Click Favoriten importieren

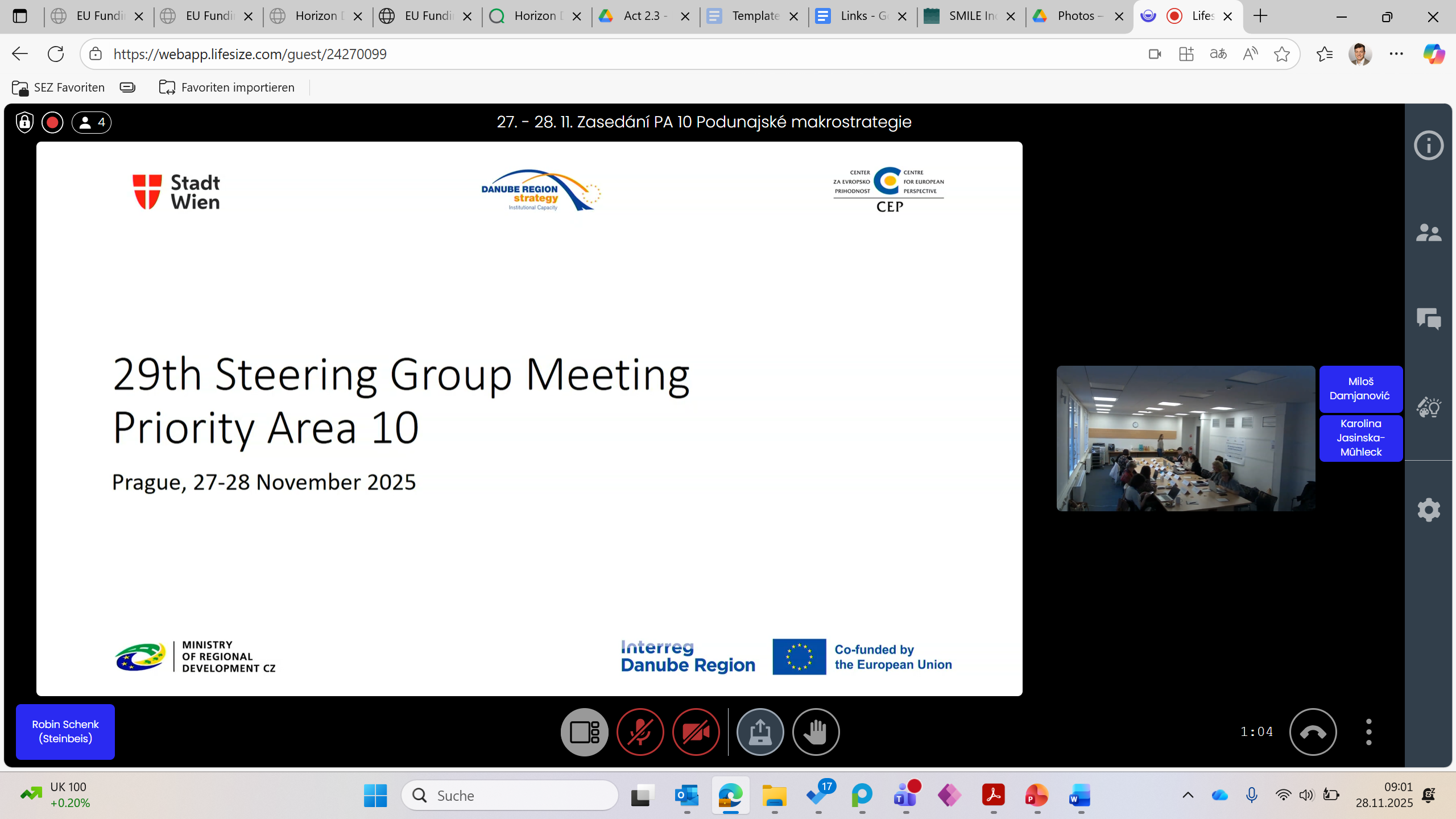click(x=227, y=88)
